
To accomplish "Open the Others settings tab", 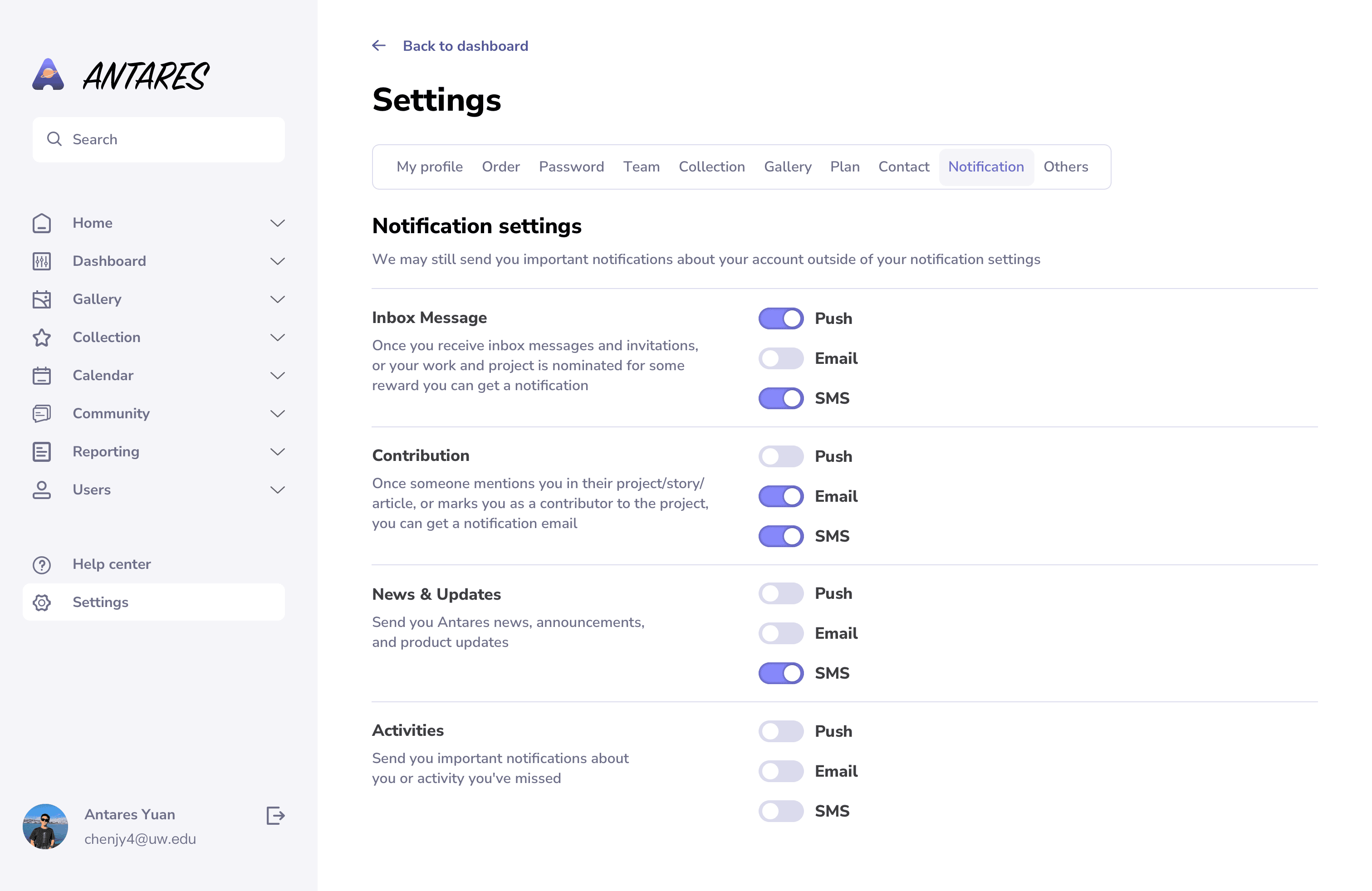I will [x=1065, y=166].
